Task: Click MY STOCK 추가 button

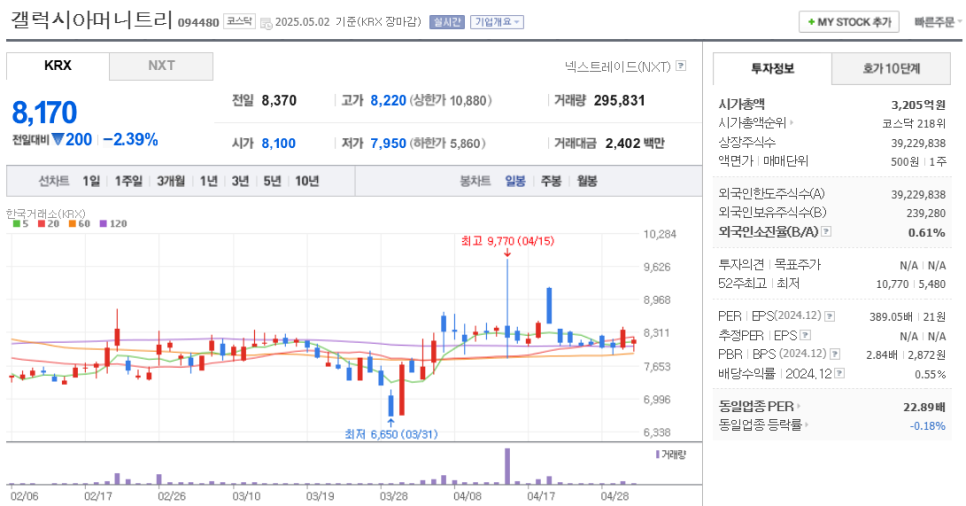Action: pyautogui.click(x=849, y=22)
